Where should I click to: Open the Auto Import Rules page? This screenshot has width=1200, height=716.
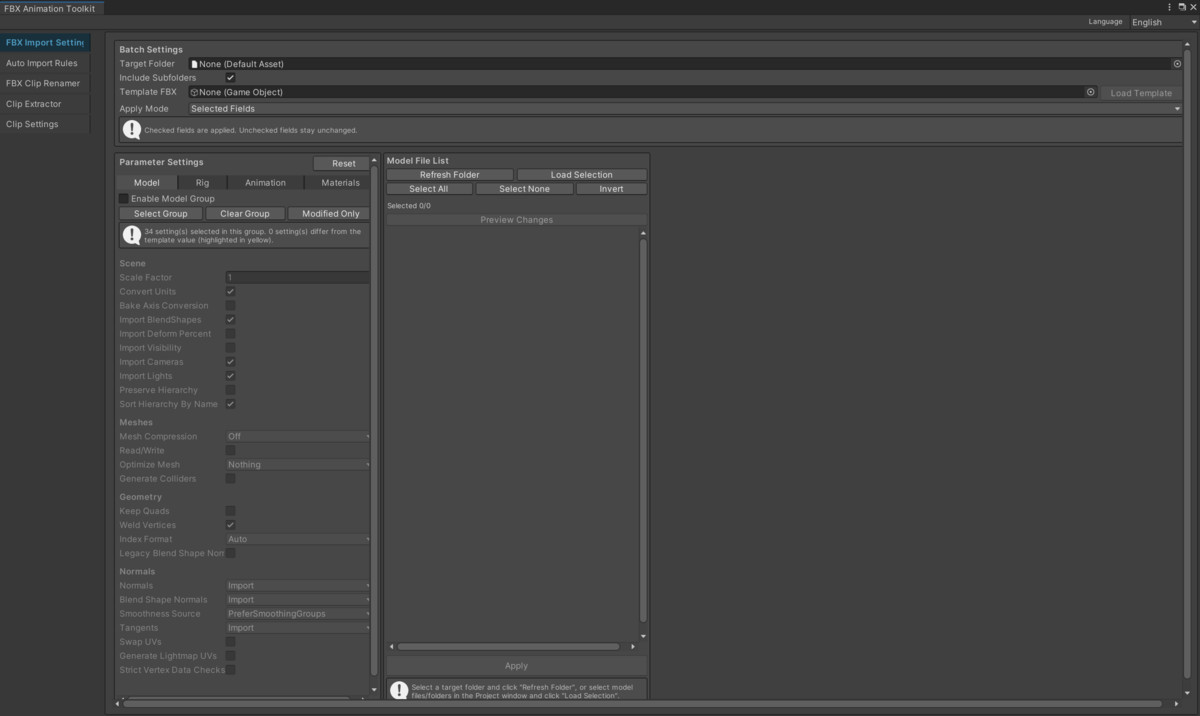click(x=45, y=63)
